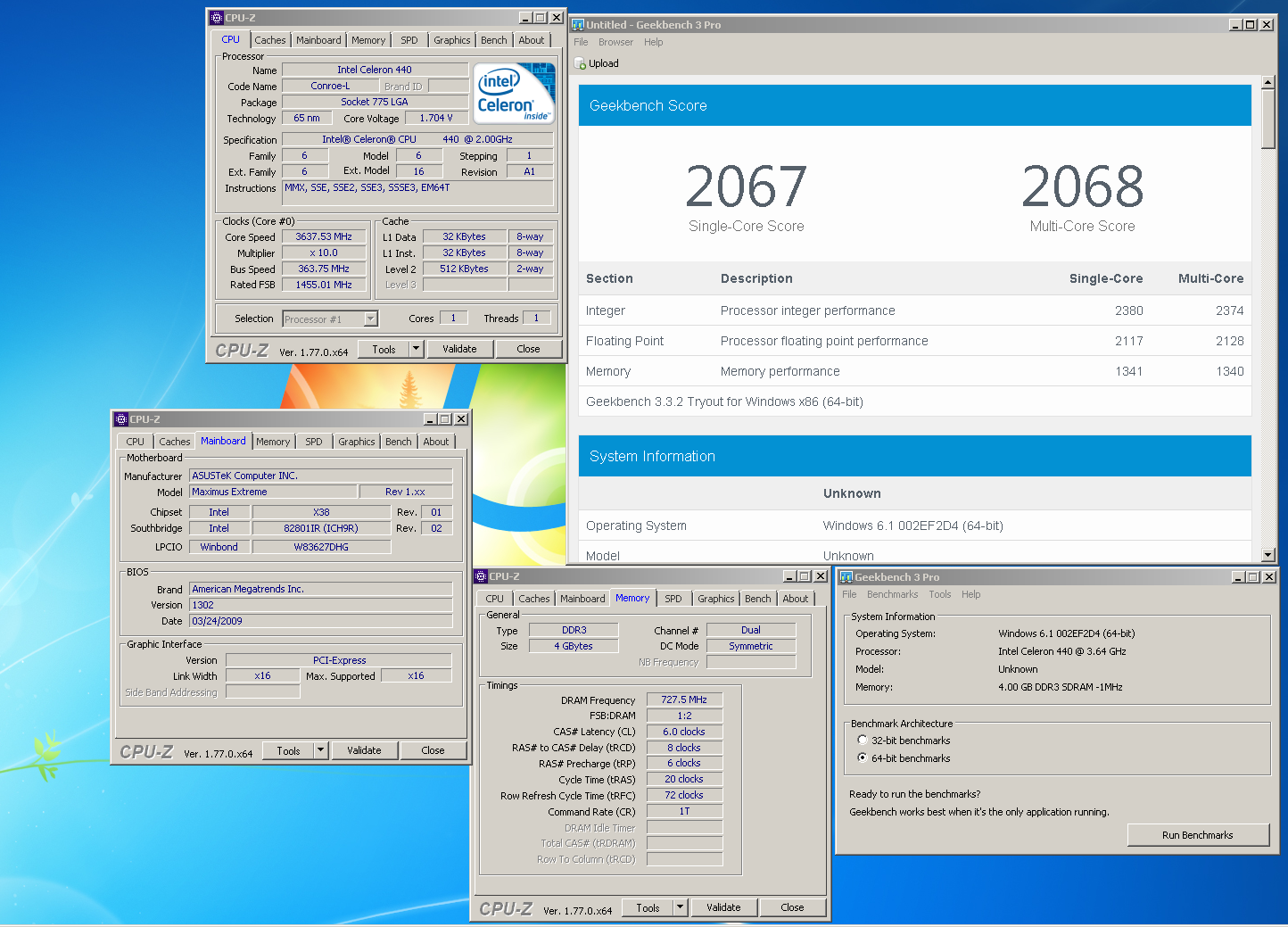Click Level 2 cache value 512 KBytes
The height and width of the screenshot is (927, 1288).
point(464,269)
